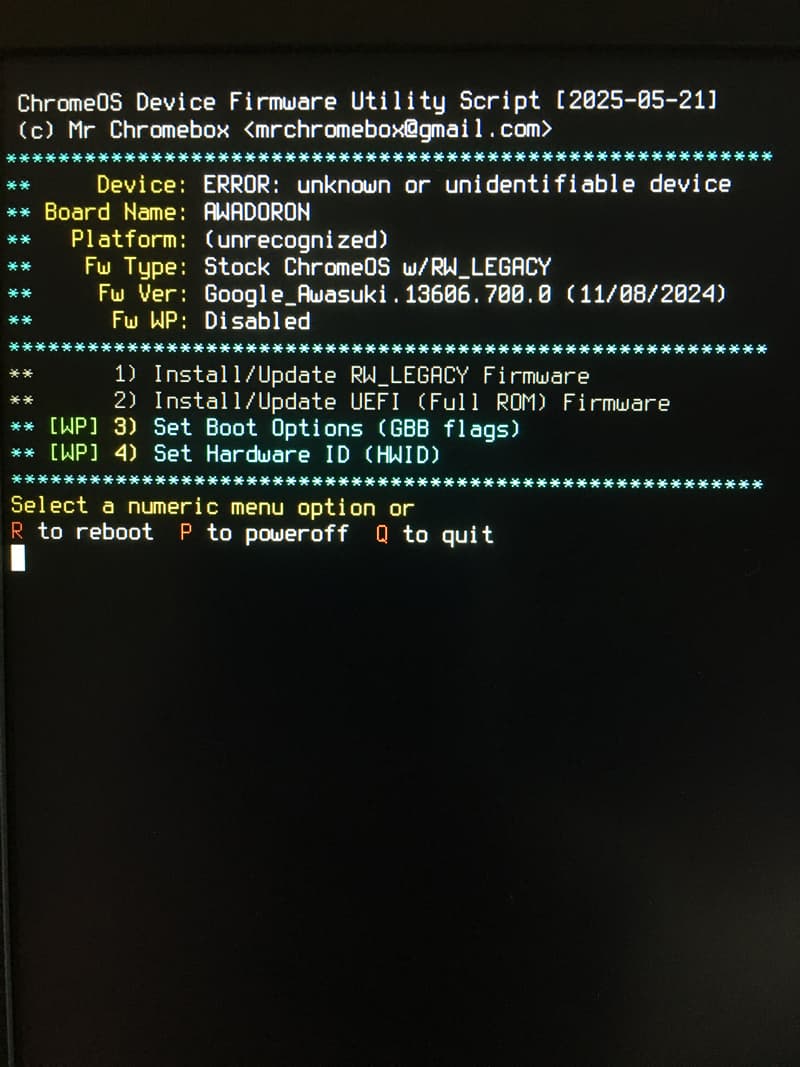The image size is (800, 1067).
Task: Click the ERROR unknown device message
Action: (467, 184)
